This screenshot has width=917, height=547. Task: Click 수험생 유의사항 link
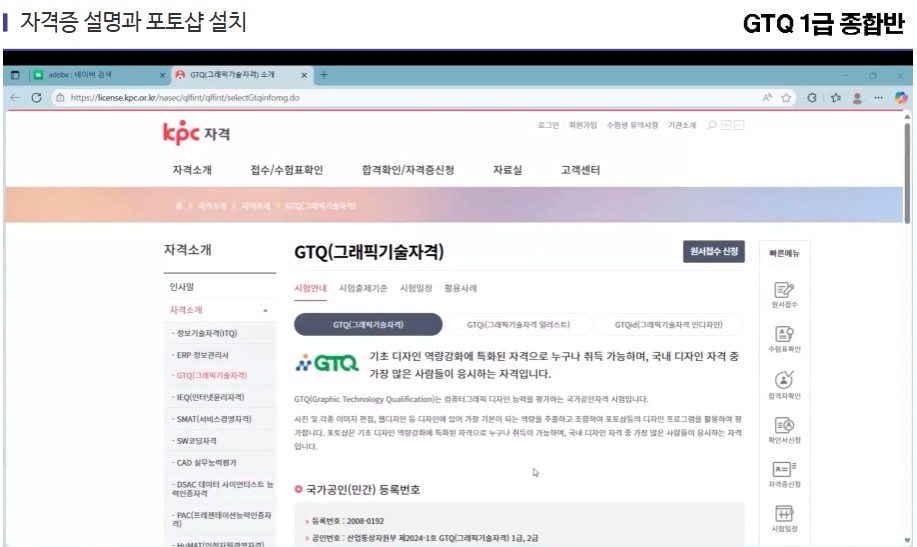point(632,125)
